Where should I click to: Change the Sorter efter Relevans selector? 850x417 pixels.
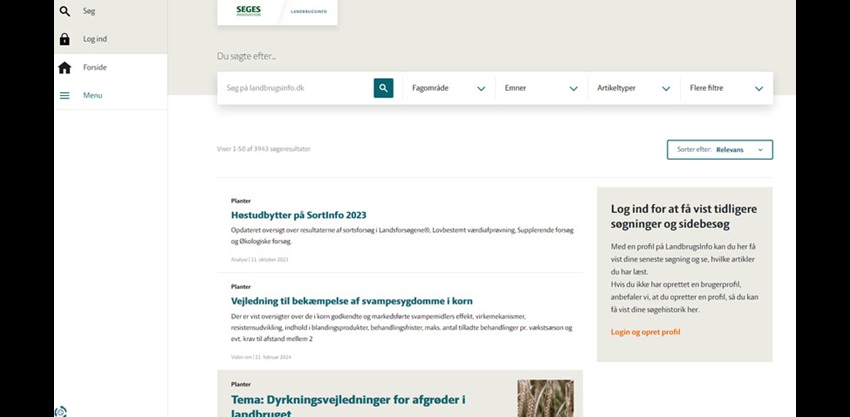pos(720,150)
